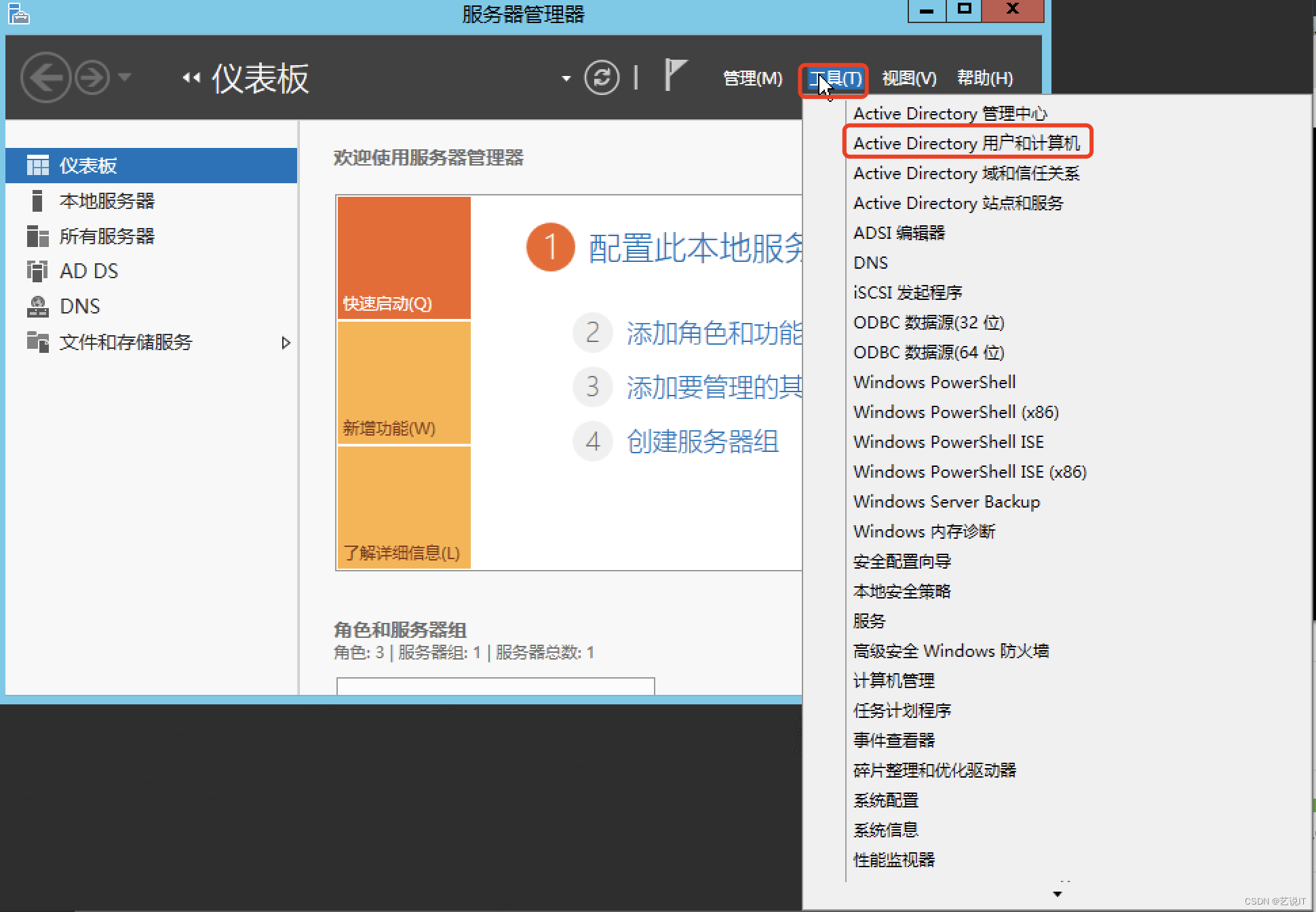This screenshot has width=1316, height=912.
Task: Open the 帮助(H) menu
Action: point(985,78)
